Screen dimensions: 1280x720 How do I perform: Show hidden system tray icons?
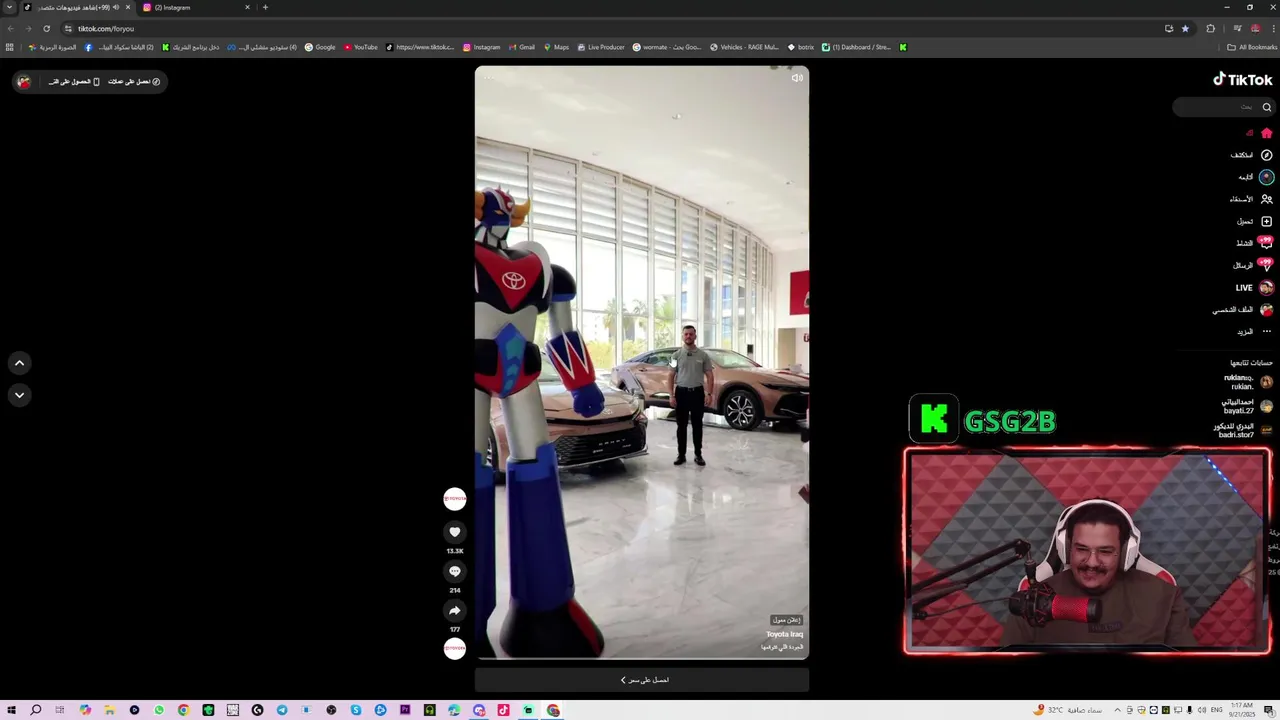tap(1117, 710)
